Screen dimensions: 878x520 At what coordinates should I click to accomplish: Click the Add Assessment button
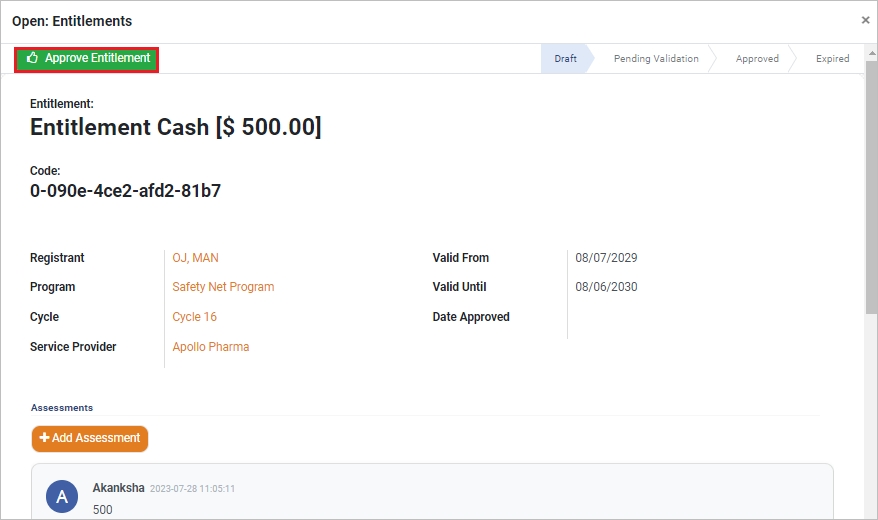pyautogui.click(x=90, y=438)
